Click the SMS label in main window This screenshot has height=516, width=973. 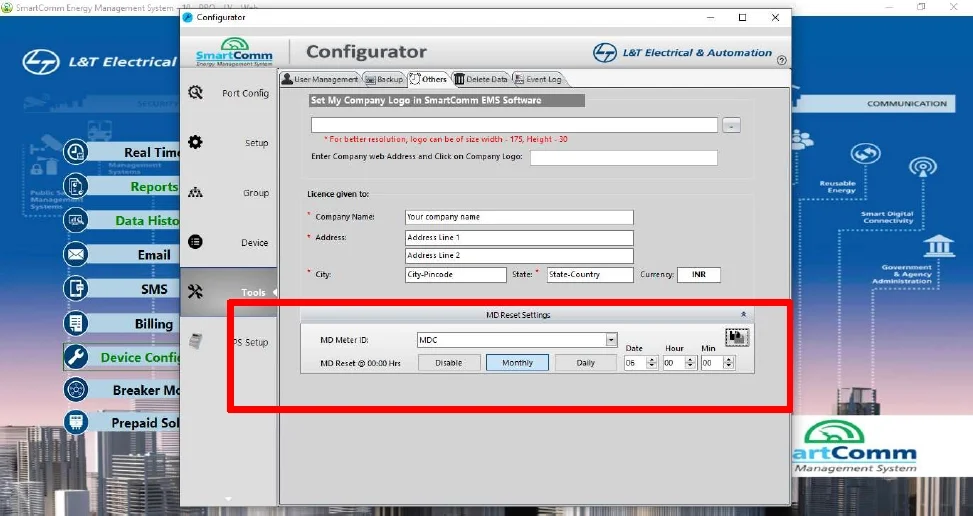coord(154,289)
